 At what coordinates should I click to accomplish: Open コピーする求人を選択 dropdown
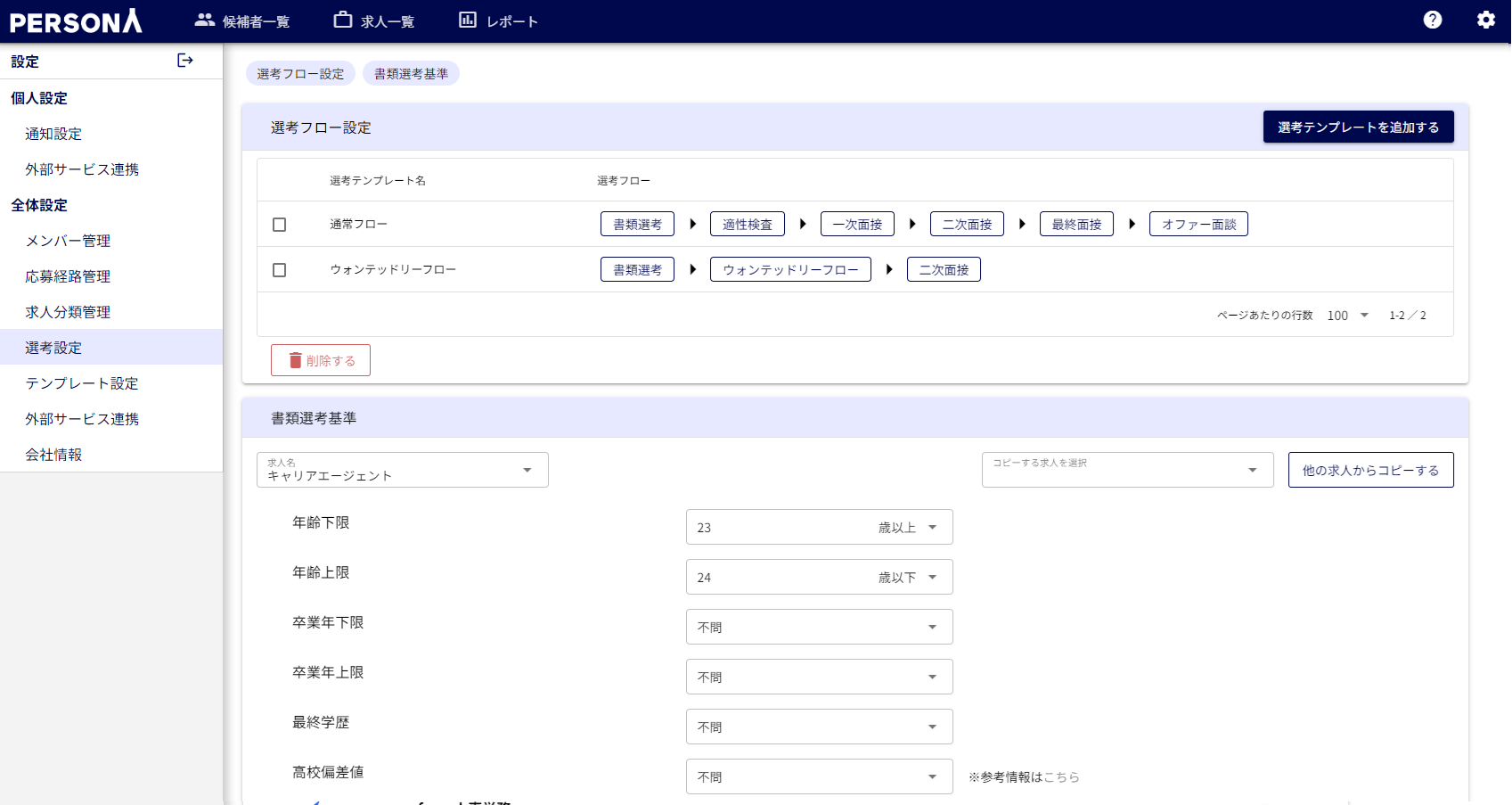[x=1128, y=470]
